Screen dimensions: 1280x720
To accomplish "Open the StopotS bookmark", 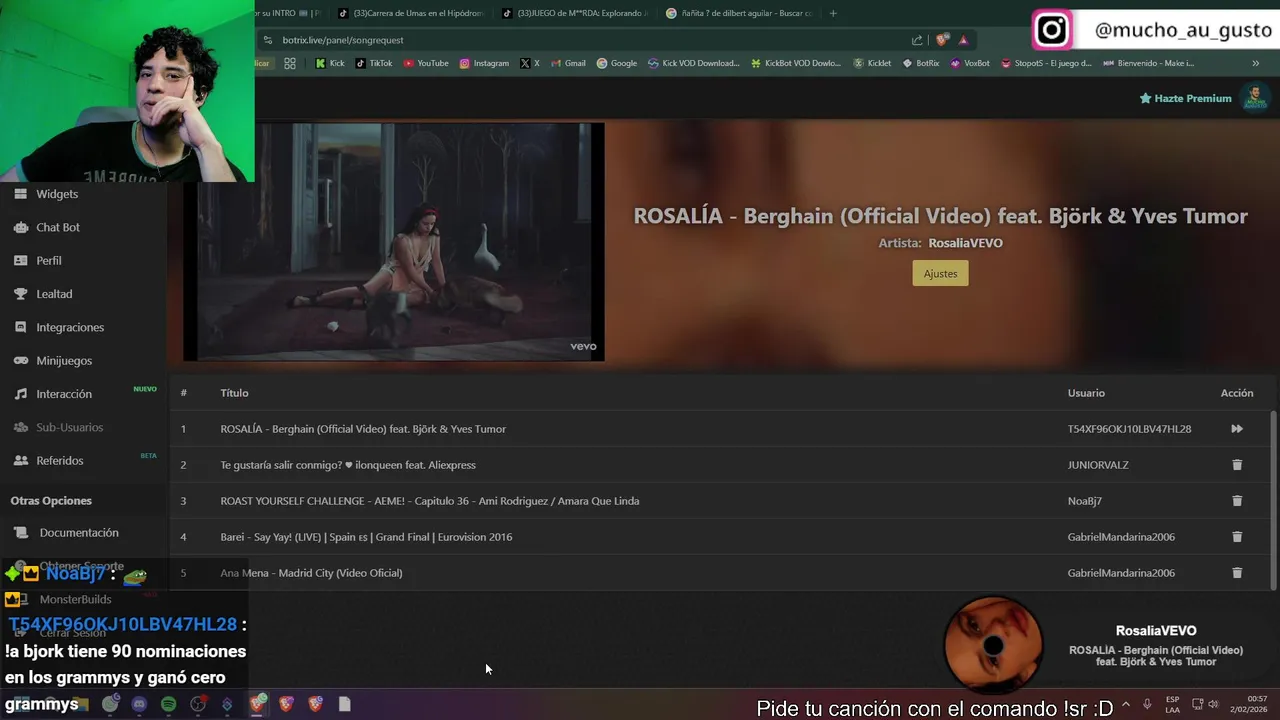I will (1046, 63).
